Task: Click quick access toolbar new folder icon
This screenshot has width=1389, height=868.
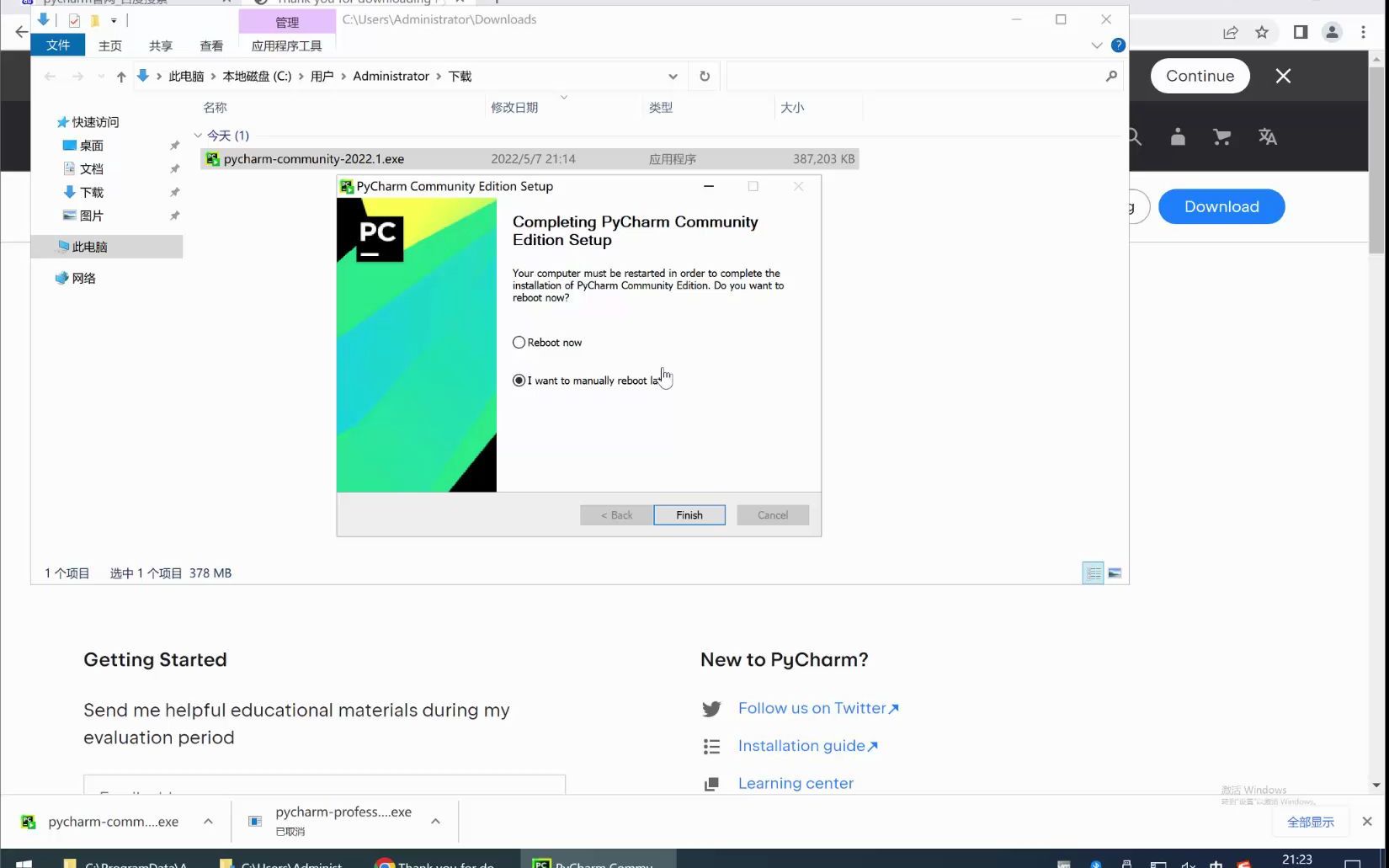Action: pyautogui.click(x=94, y=20)
